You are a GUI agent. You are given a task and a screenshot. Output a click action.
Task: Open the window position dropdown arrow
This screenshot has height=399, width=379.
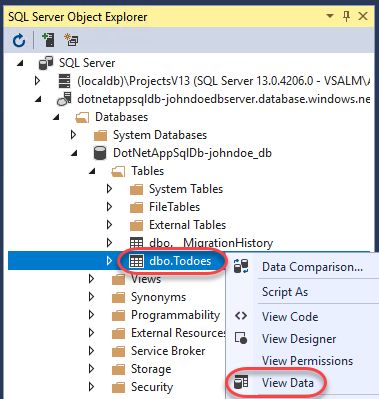point(330,16)
